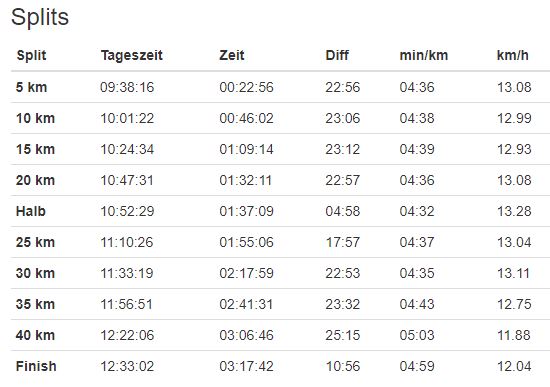This screenshot has height=387, width=550.
Task: Click the Zeit column header
Action: pos(232,55)
